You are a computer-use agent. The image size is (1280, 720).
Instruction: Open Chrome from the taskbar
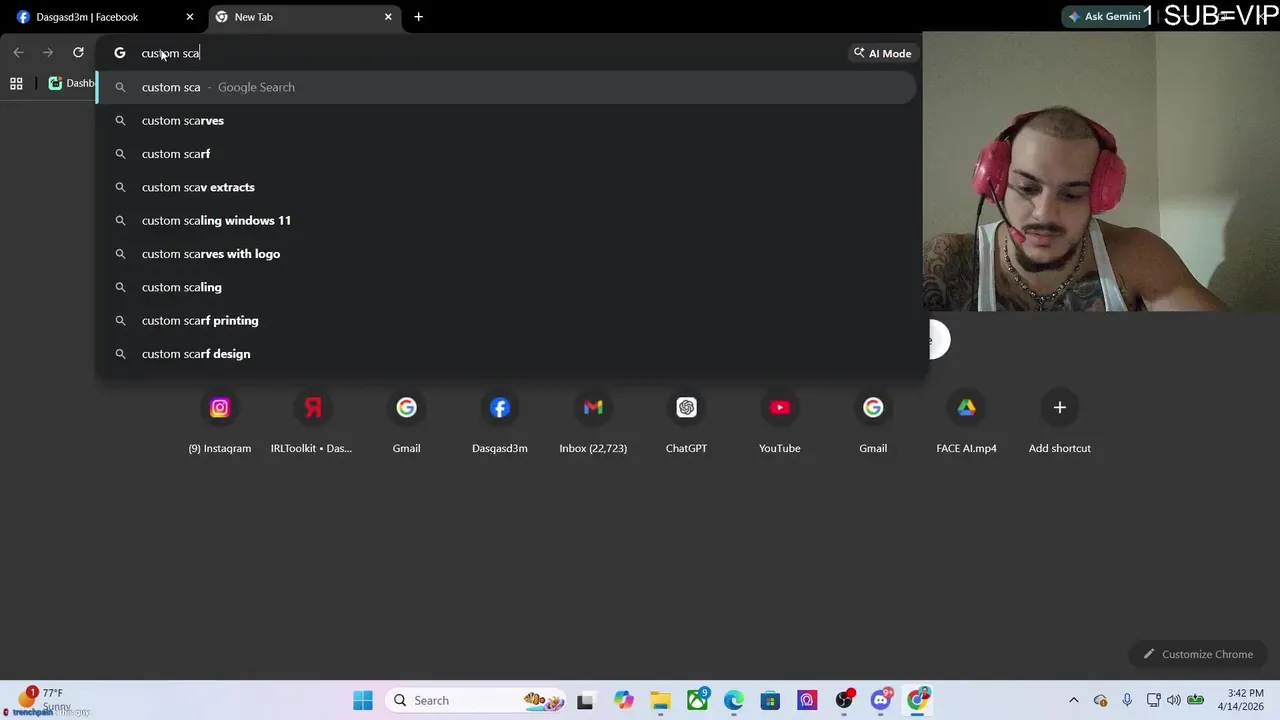[x=918, y=700]
